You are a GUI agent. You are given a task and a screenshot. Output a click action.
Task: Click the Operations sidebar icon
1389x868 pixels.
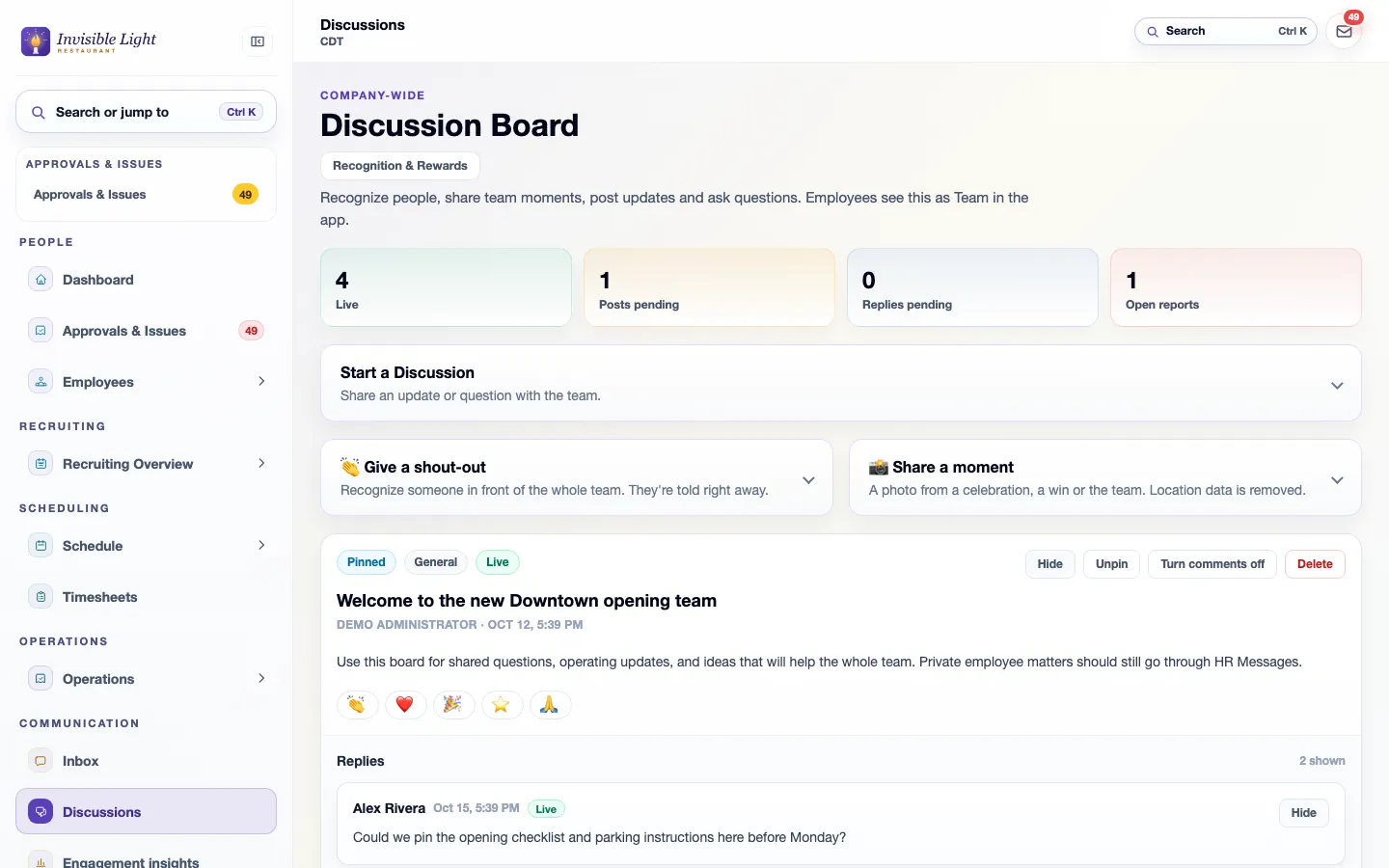tap(41, 679)
